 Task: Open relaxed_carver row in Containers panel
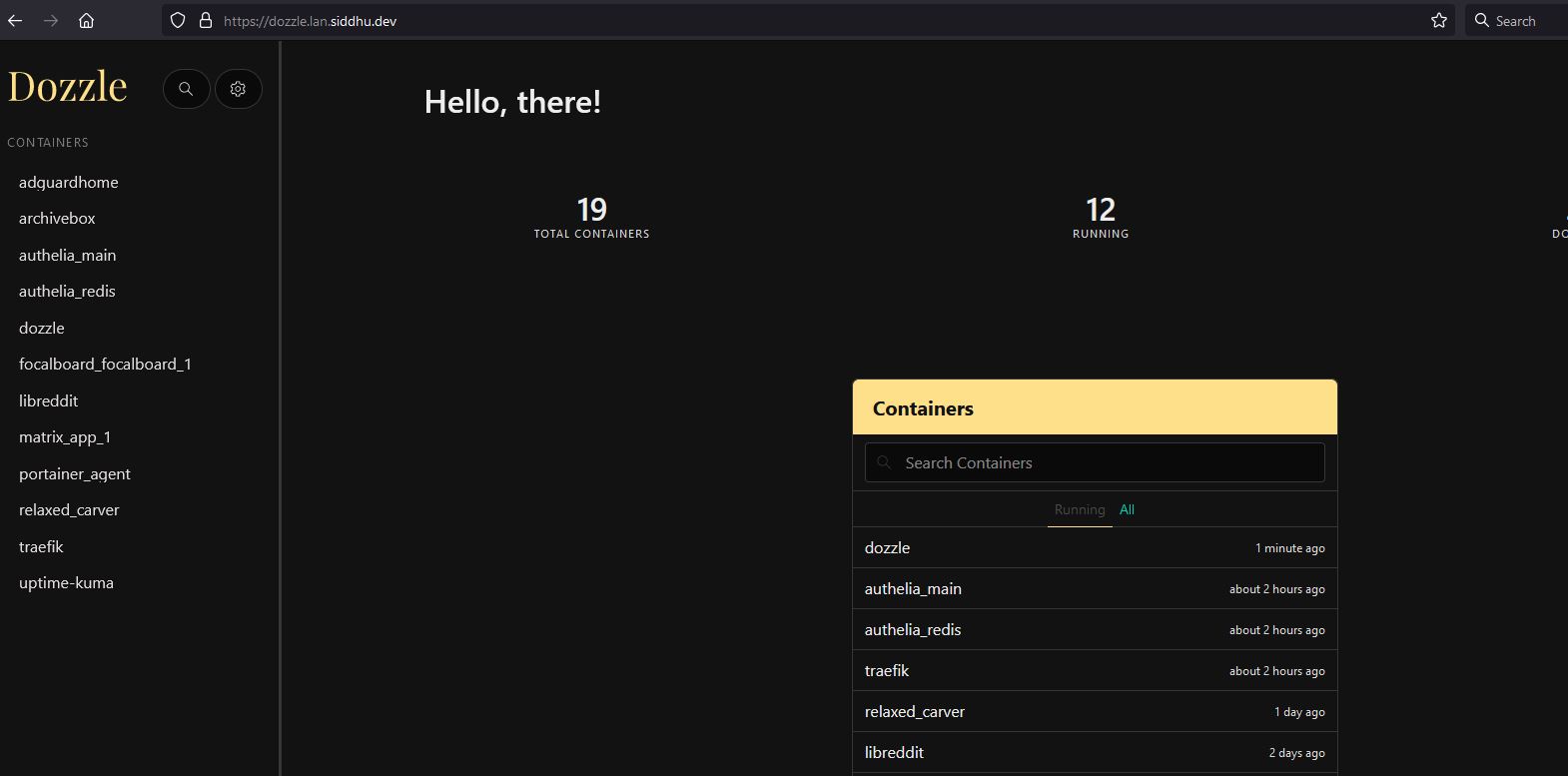tap(1095, 711)
